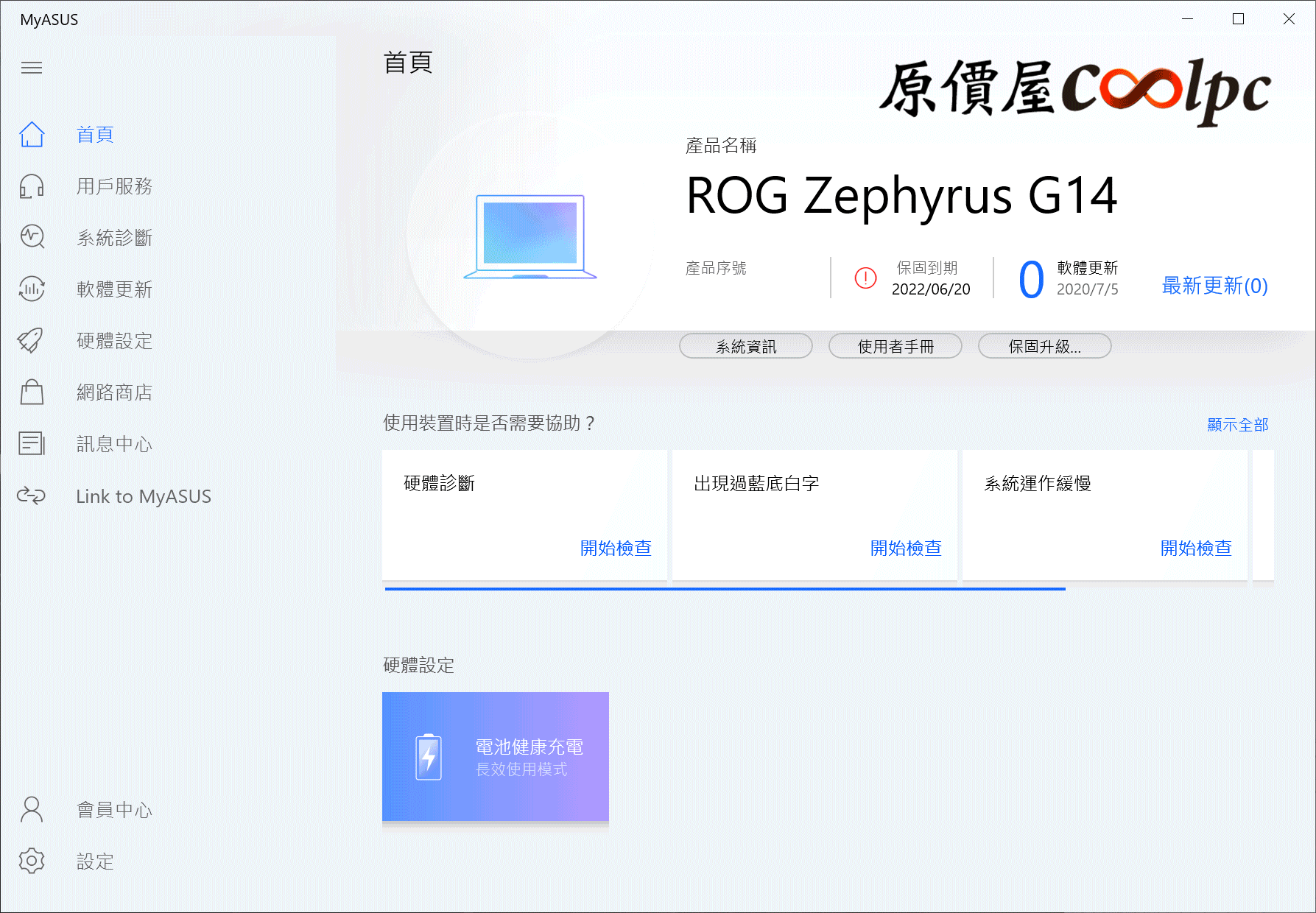Viewport: 1316px width, 913px height.
Task: Click the large software update count 0
Action: (1031, 279)
